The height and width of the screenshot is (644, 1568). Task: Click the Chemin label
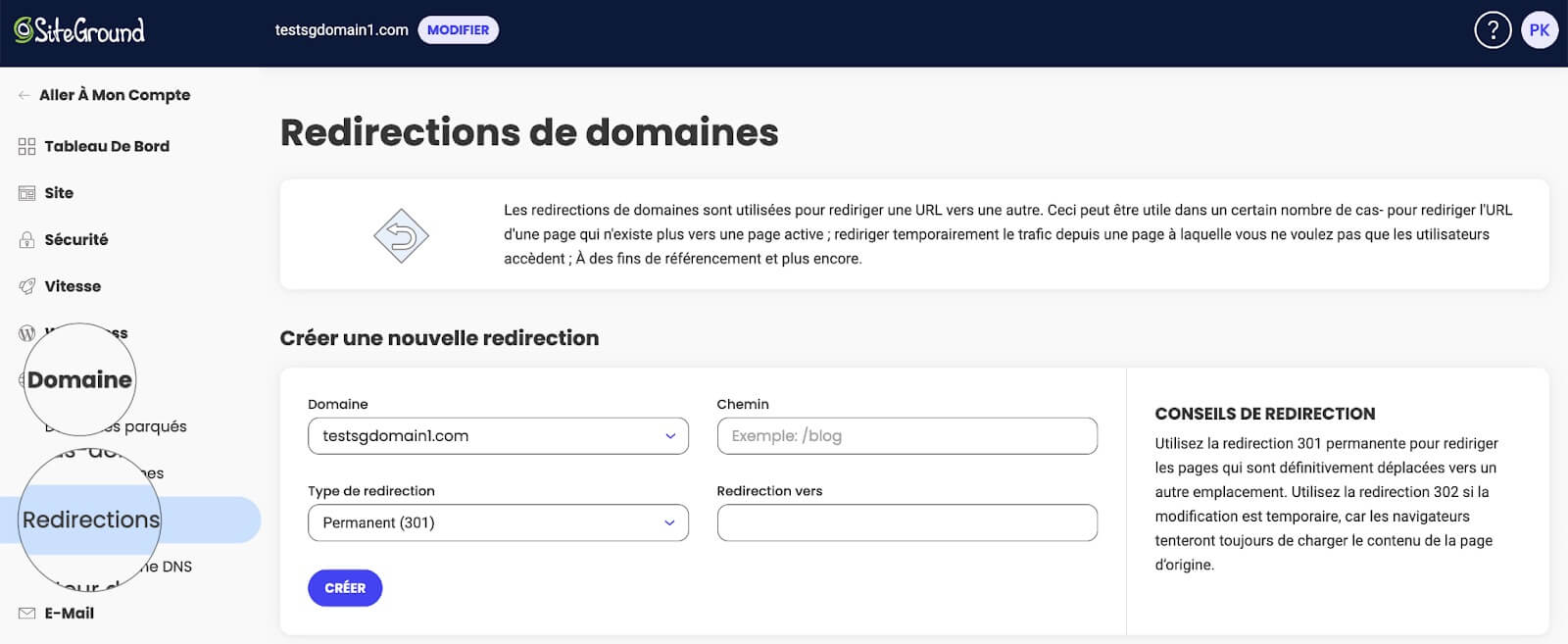(x=743, y=404)
